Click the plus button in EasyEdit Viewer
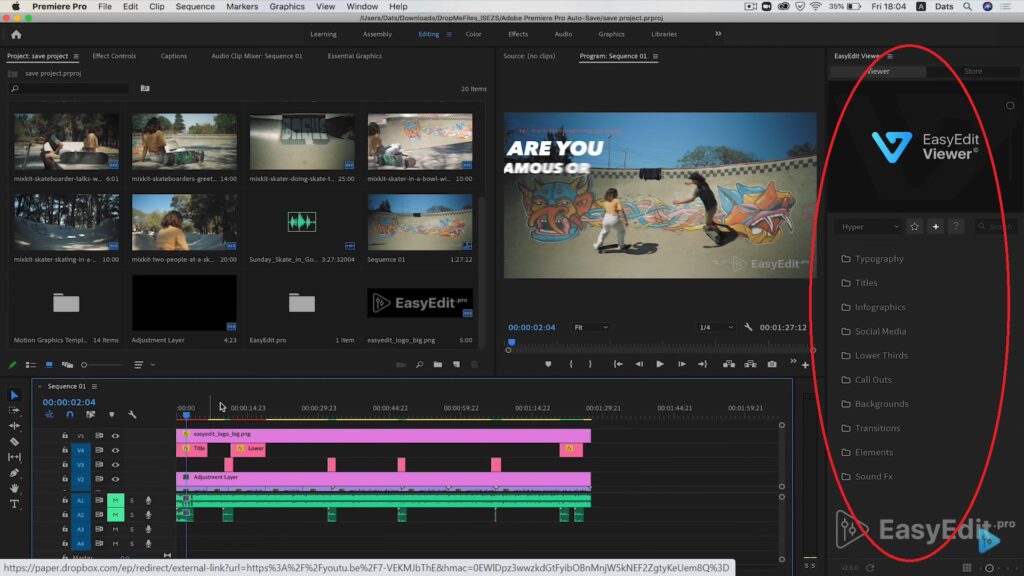 pyautogui.click(x=935, y=227)
